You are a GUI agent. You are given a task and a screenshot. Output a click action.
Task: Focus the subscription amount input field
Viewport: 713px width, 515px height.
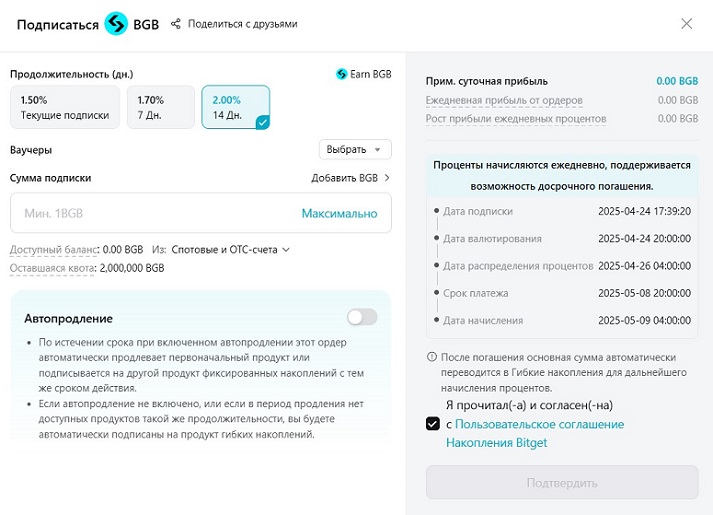tap(150, 213)
